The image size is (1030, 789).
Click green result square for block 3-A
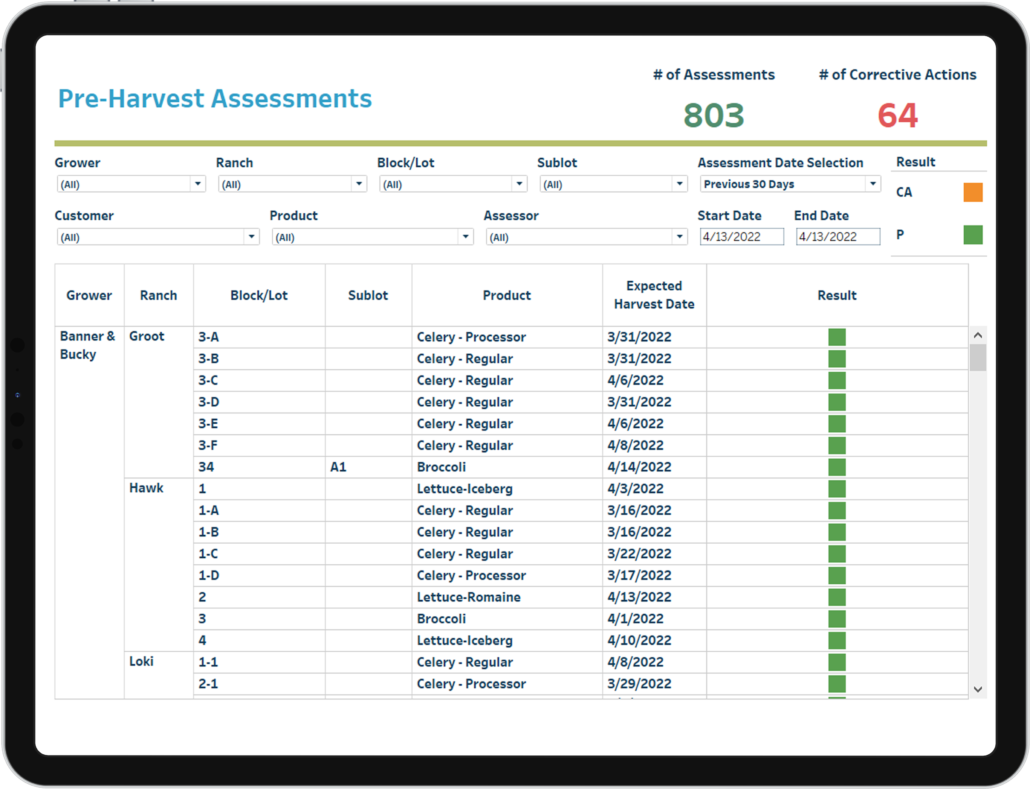837,337
